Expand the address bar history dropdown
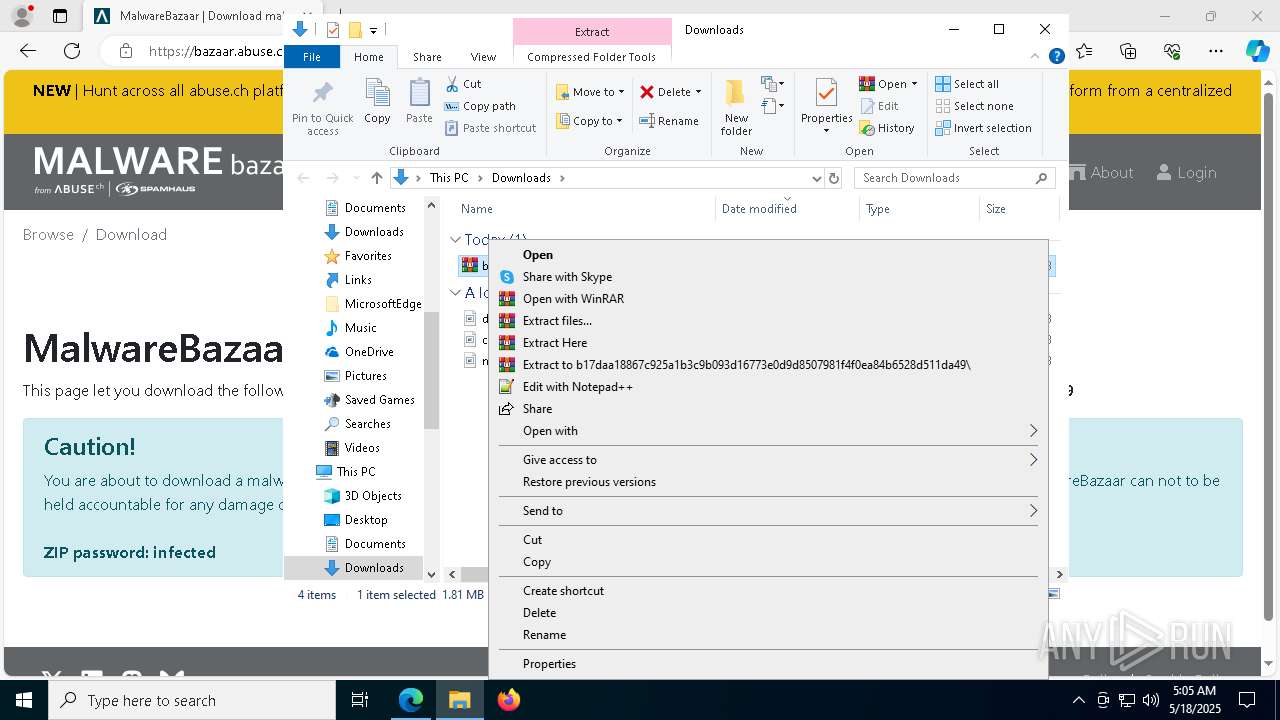Image resolution: width=1280 pixels, height=720 pixels. [x=816, y=178]
